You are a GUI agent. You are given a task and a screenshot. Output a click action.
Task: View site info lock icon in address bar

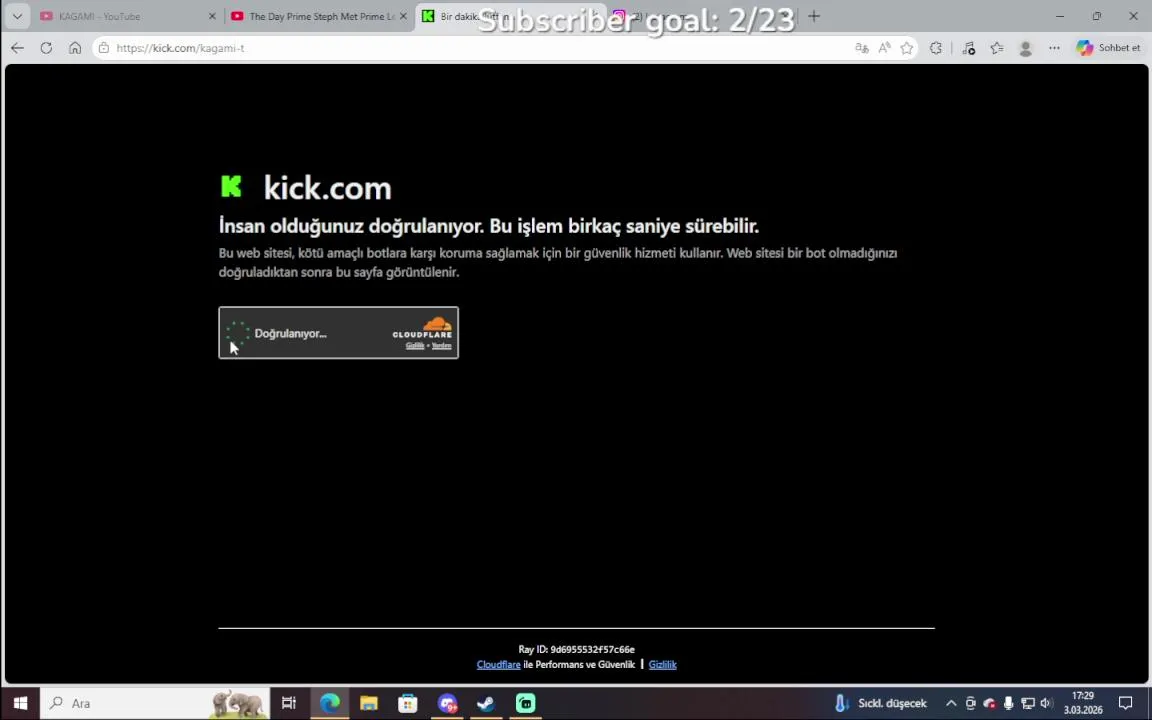104,48
